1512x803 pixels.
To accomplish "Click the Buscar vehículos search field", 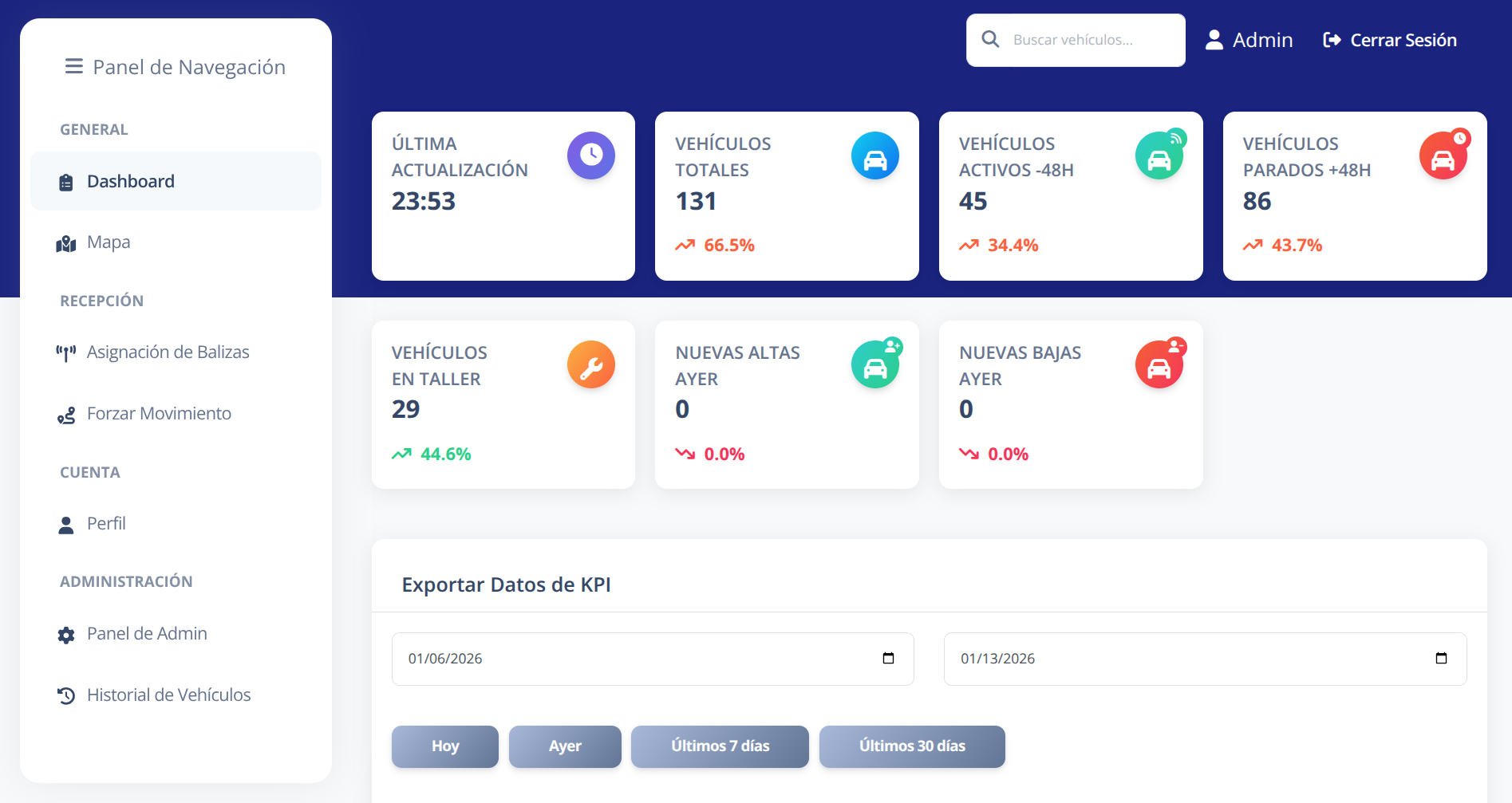I will click(1076, 39).
